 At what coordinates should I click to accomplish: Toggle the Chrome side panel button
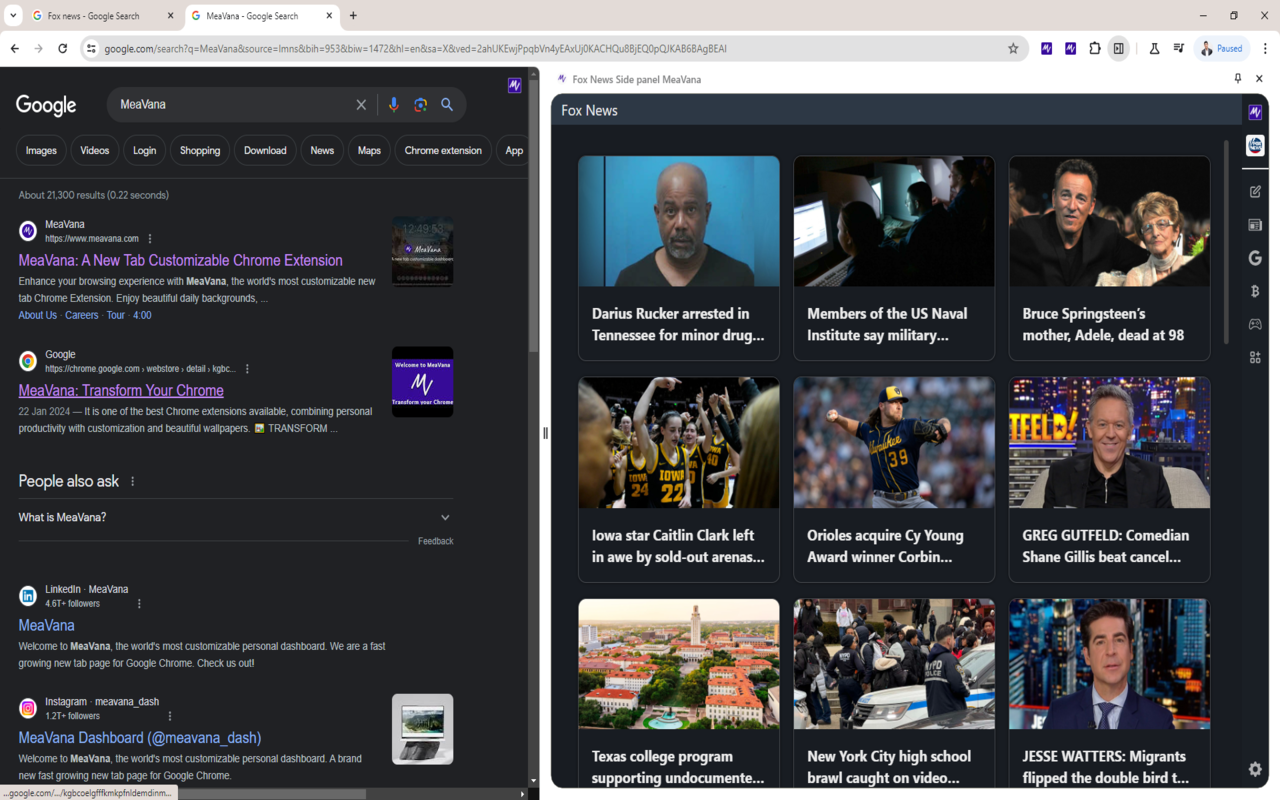click(1119, 48)
